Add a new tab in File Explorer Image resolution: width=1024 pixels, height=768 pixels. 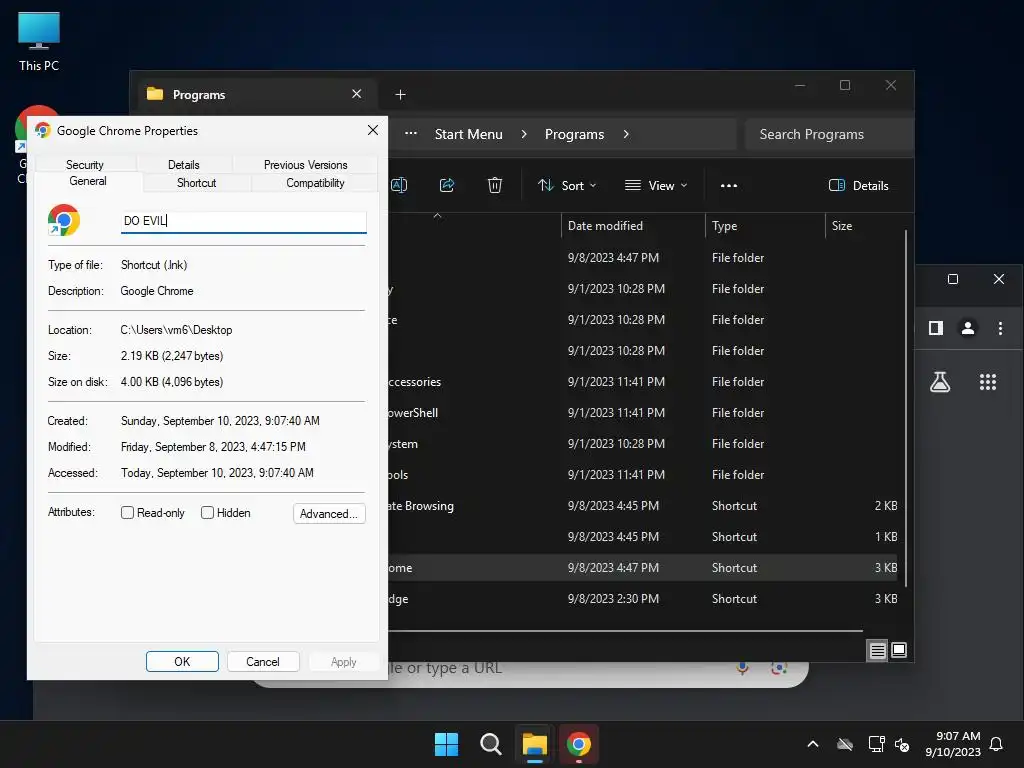click(400, 95)
